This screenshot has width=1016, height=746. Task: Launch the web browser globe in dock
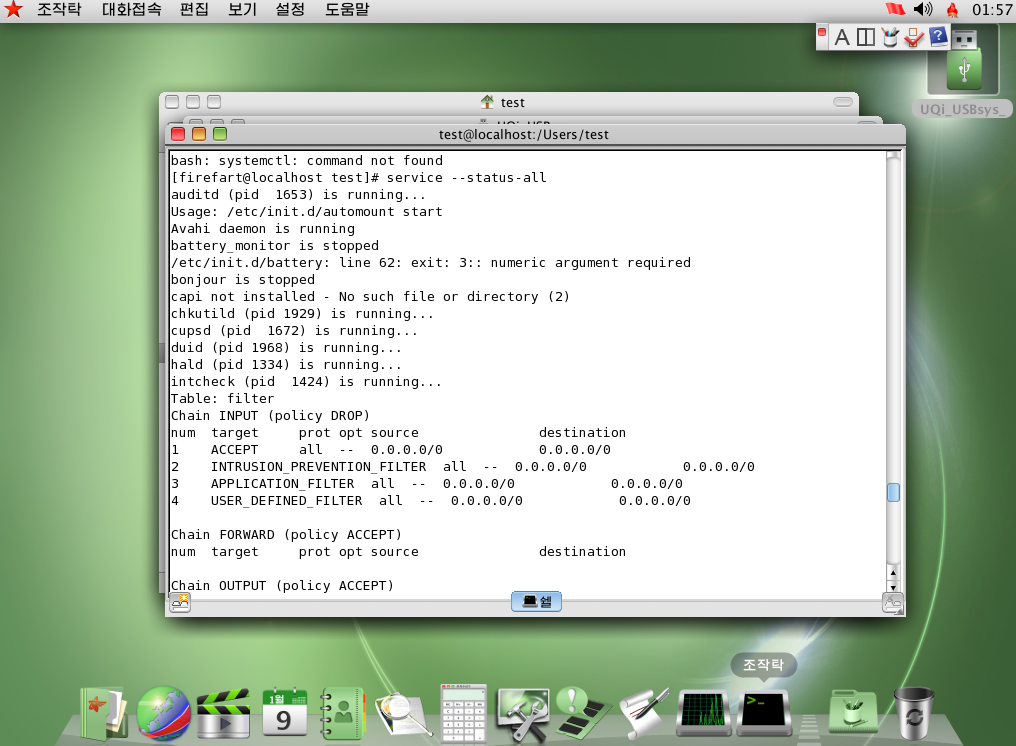point(163,713)
